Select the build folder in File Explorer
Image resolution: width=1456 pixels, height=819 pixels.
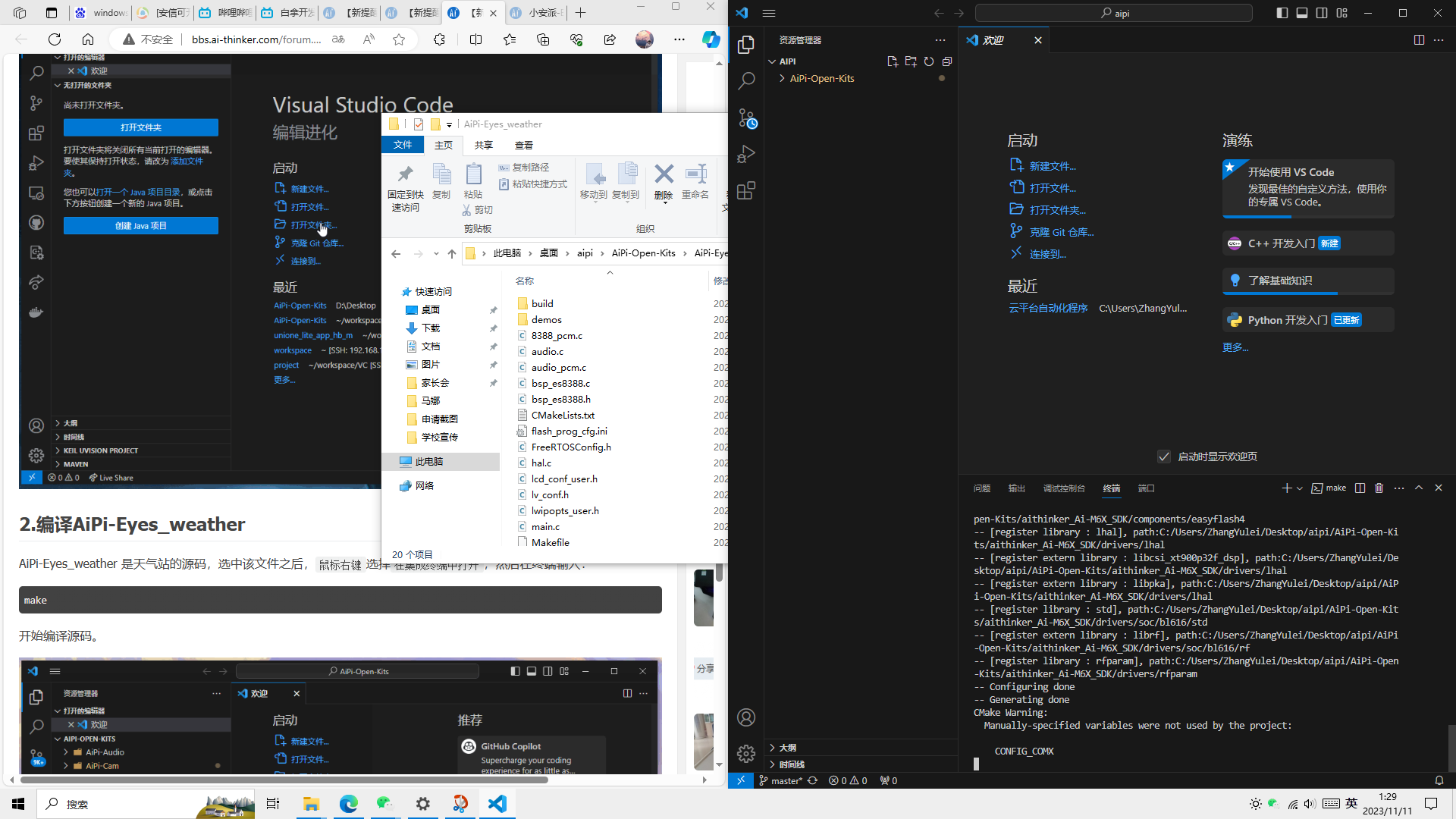click(542, 303)
